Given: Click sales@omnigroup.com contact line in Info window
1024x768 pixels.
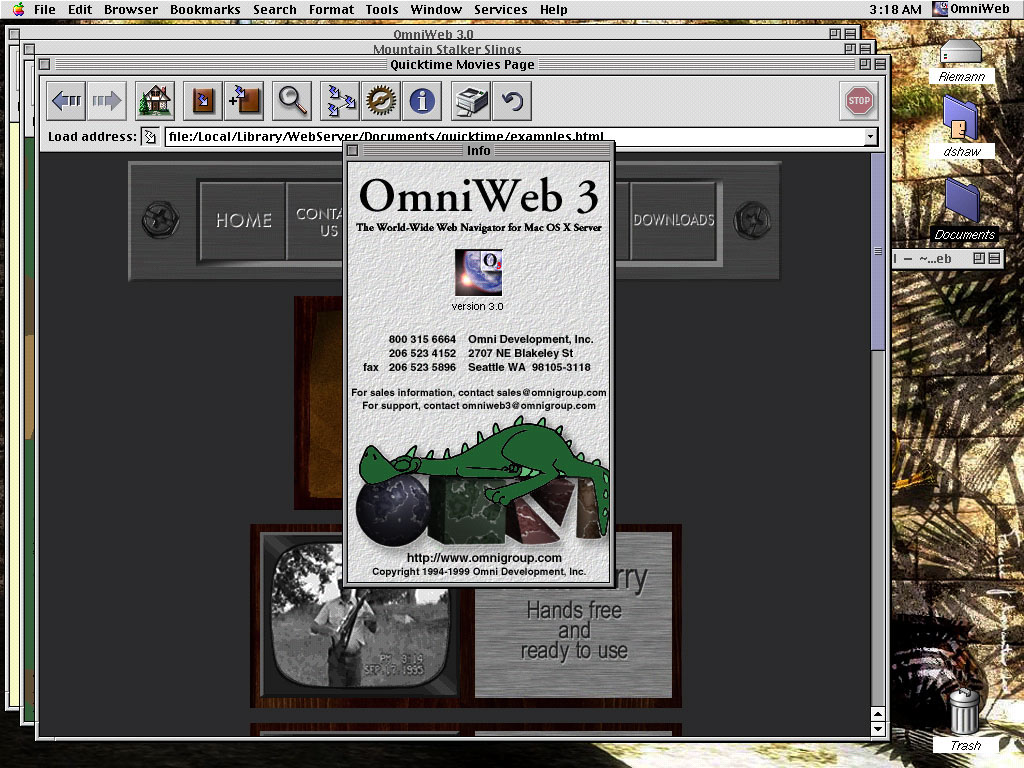Looking at the screenshot, I should tap(479, 392).
